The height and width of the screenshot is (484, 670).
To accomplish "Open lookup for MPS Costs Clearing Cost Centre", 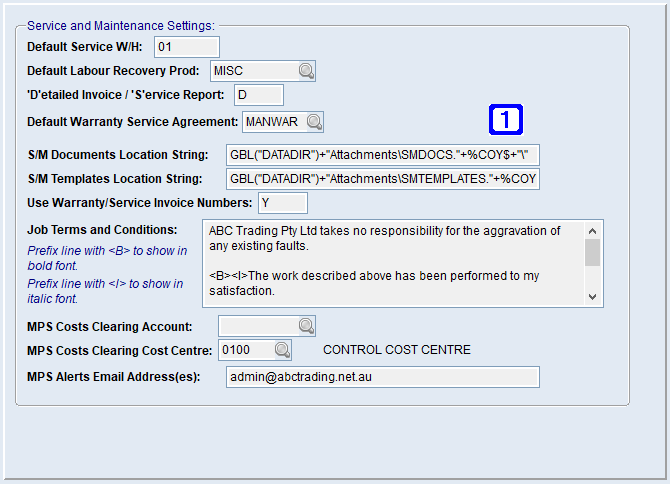I will point(282,350).
